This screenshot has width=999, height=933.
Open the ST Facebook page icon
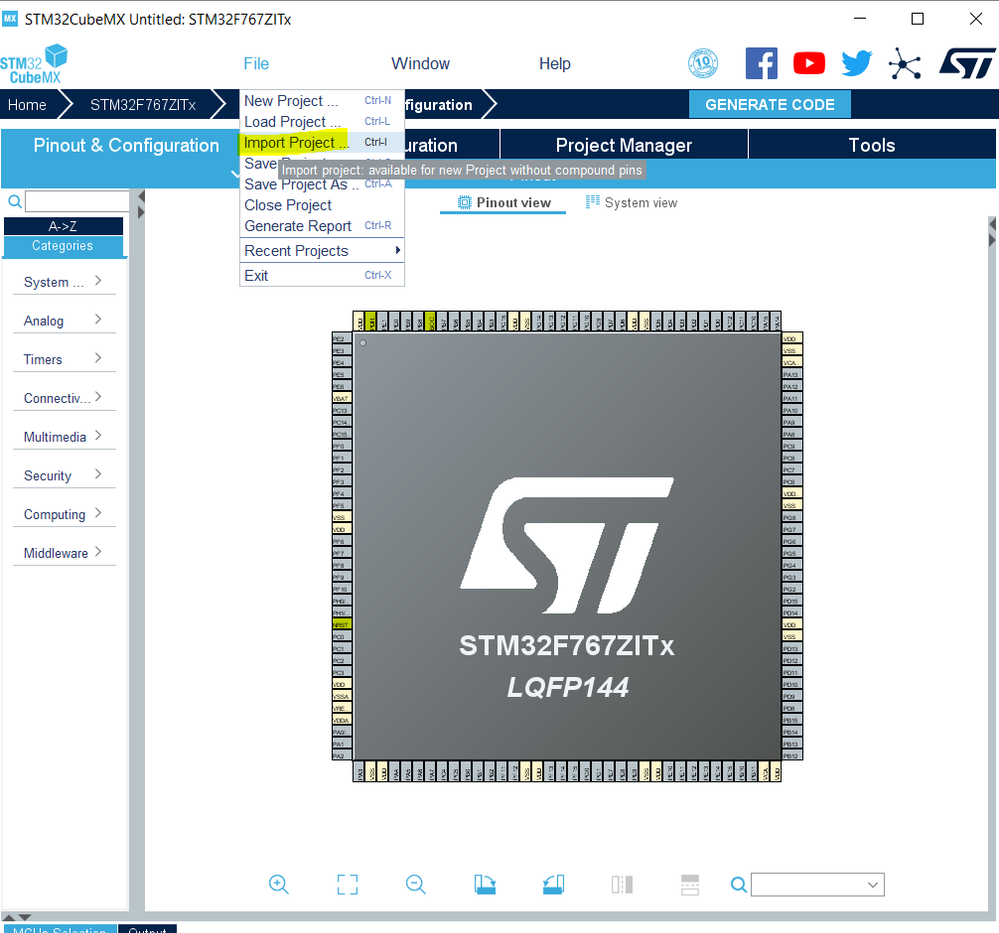pyautogui.click(x=761, y=64)
